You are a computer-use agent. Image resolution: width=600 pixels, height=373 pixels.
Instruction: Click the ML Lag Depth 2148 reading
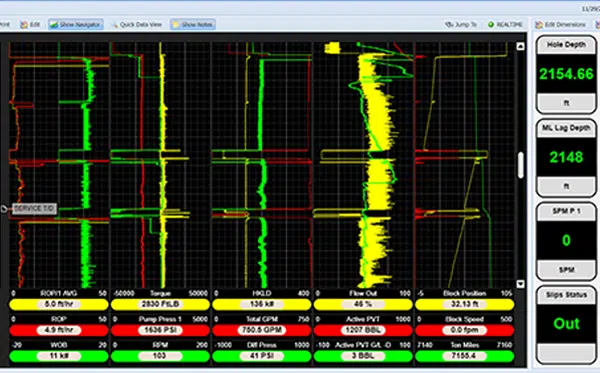pos(566,157)
